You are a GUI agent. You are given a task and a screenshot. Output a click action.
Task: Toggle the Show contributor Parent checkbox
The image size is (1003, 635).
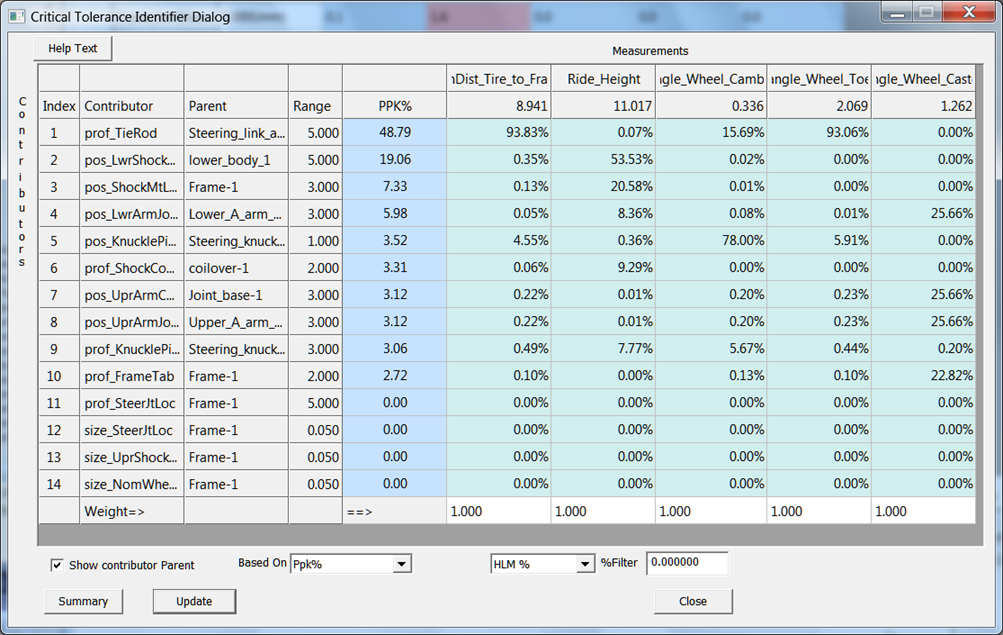click(x=57, y=564)
